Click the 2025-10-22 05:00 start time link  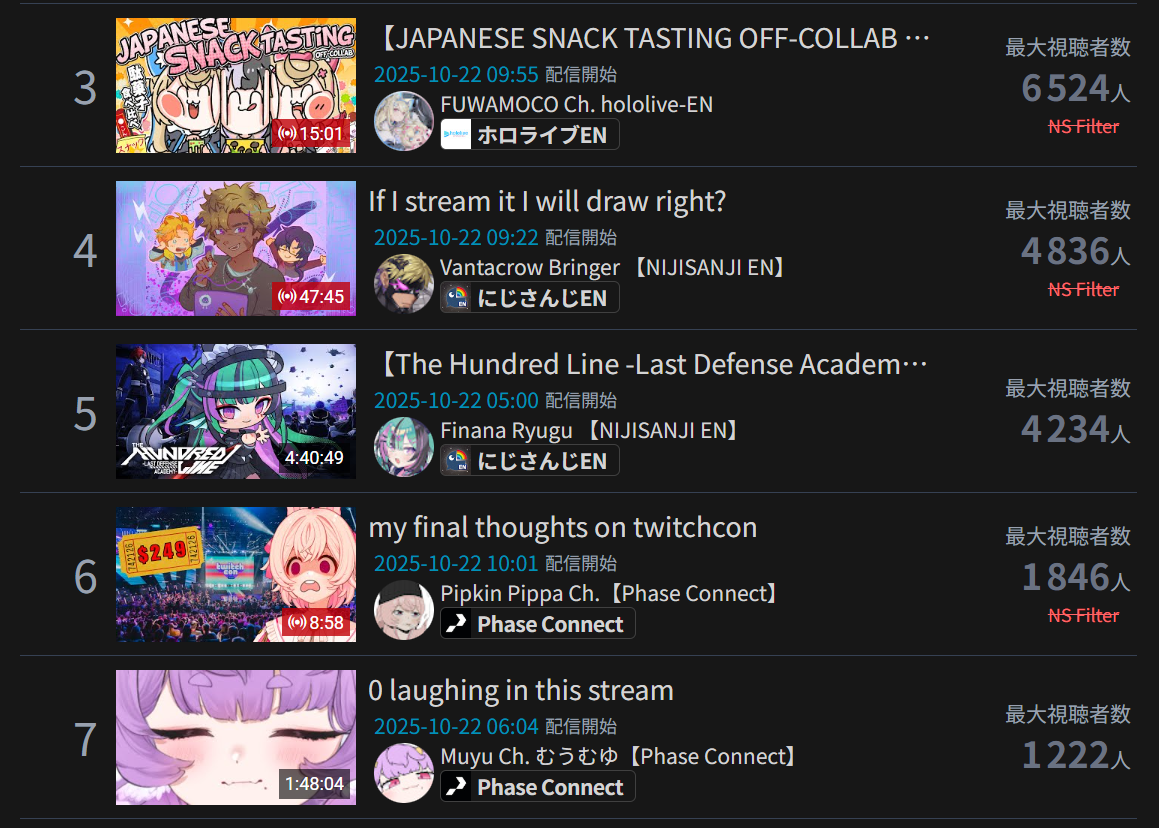pos(456,401)
